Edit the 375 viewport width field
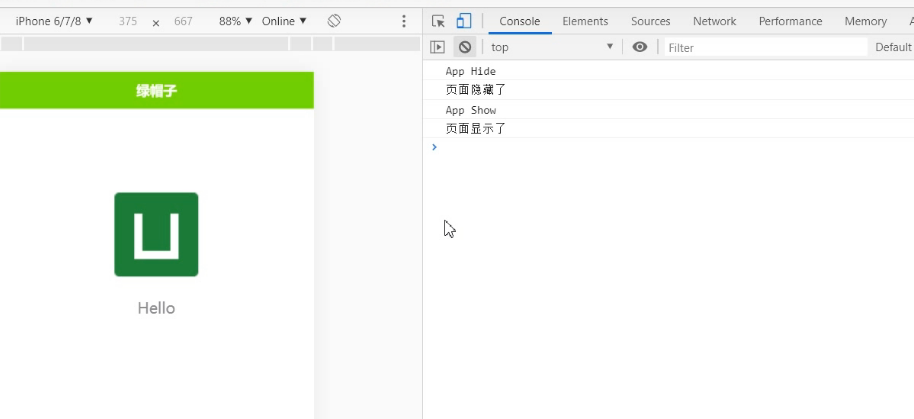The image size is (914, 419). coord(128,22)
